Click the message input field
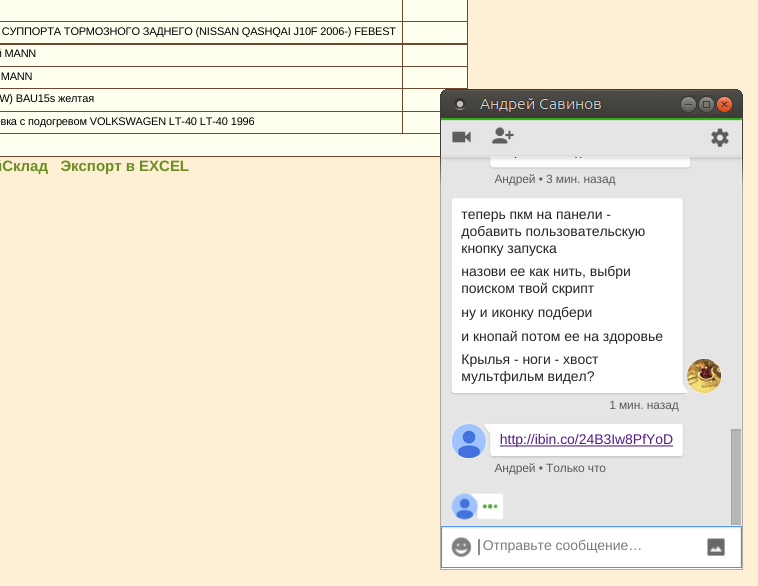This screenshot has height=586, width=758. tap(591, 546)
